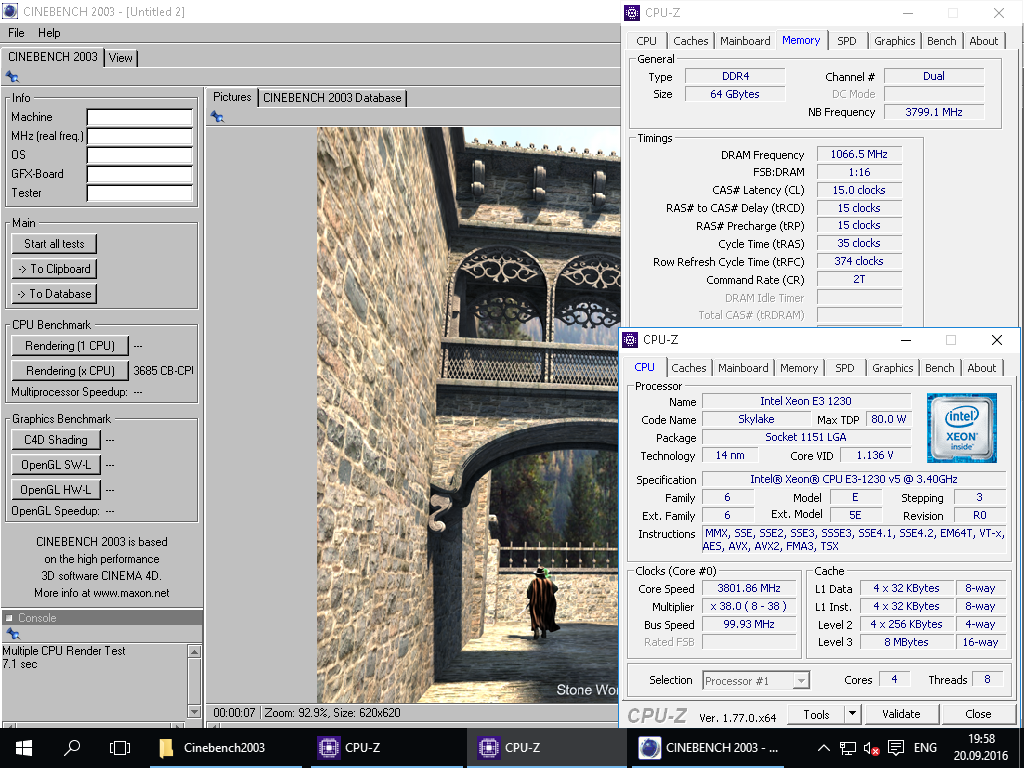Click the ENG language indicator
This screenshot has height=768, width=1024.
click(925, 748)
